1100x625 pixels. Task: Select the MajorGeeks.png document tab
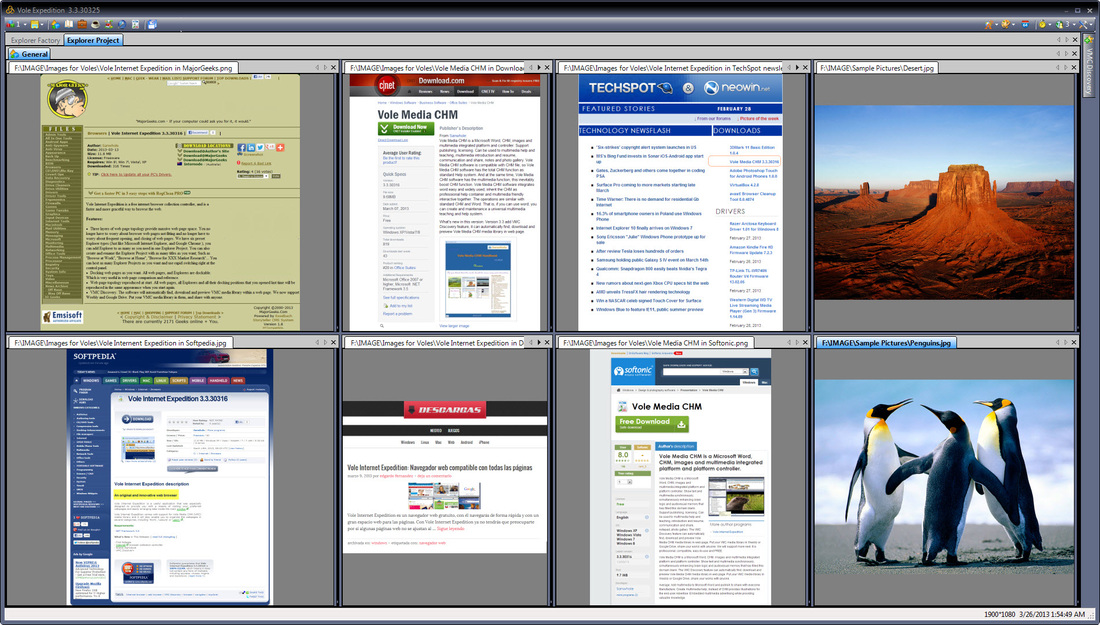pyautogui.click(x=123, y=68)
